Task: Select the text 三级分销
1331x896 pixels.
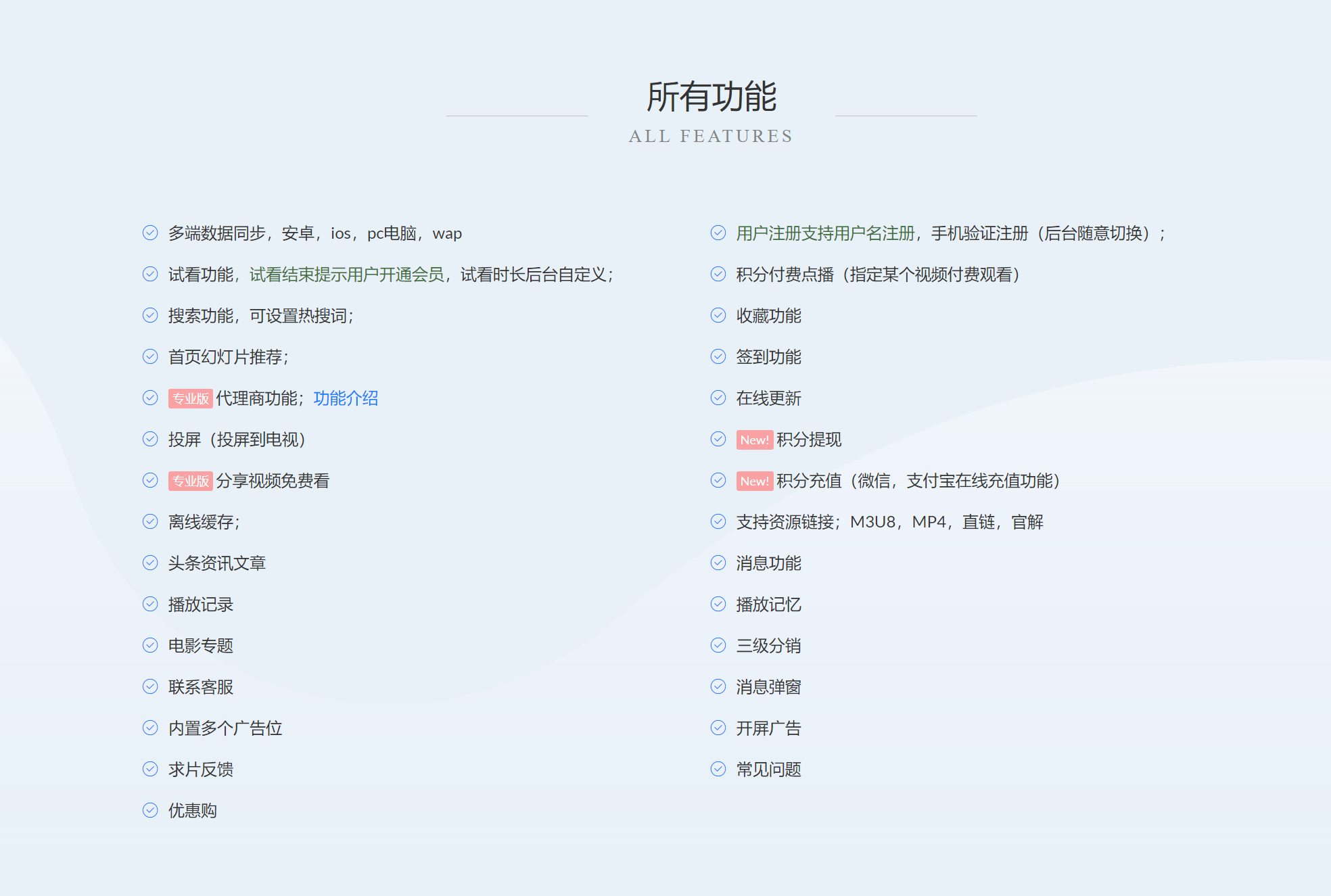Action: coord(769,646)
